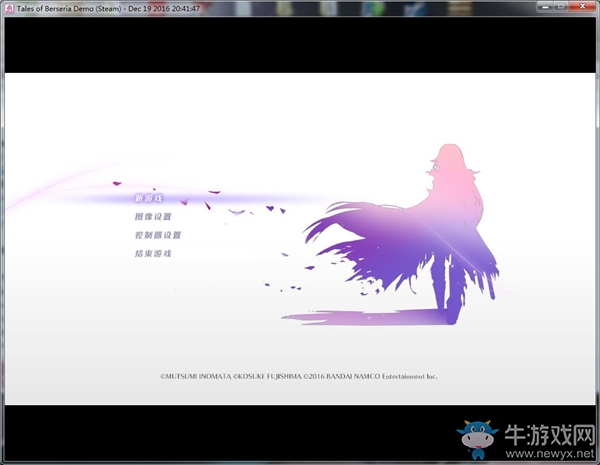Start a new game via 新游戏

[x=148, y=198]
